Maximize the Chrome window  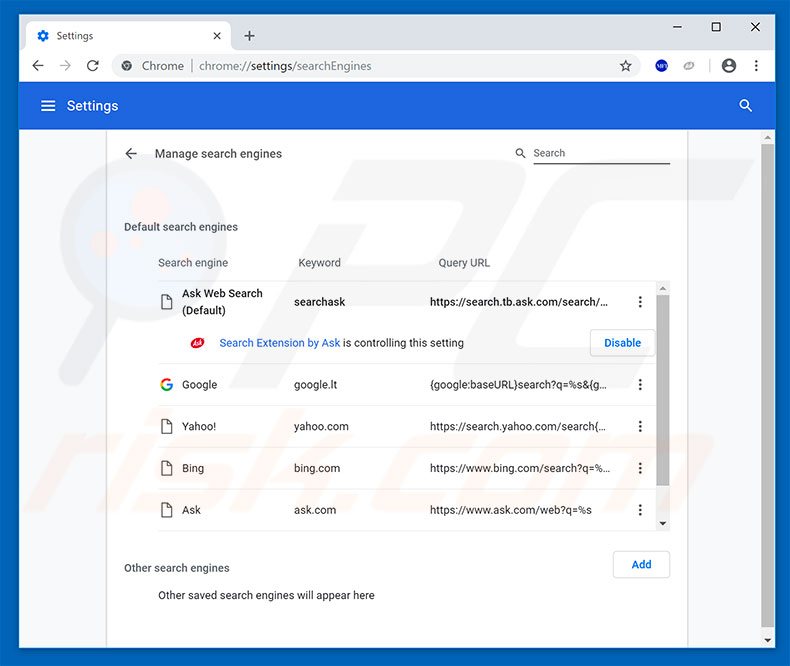[715, 27]
